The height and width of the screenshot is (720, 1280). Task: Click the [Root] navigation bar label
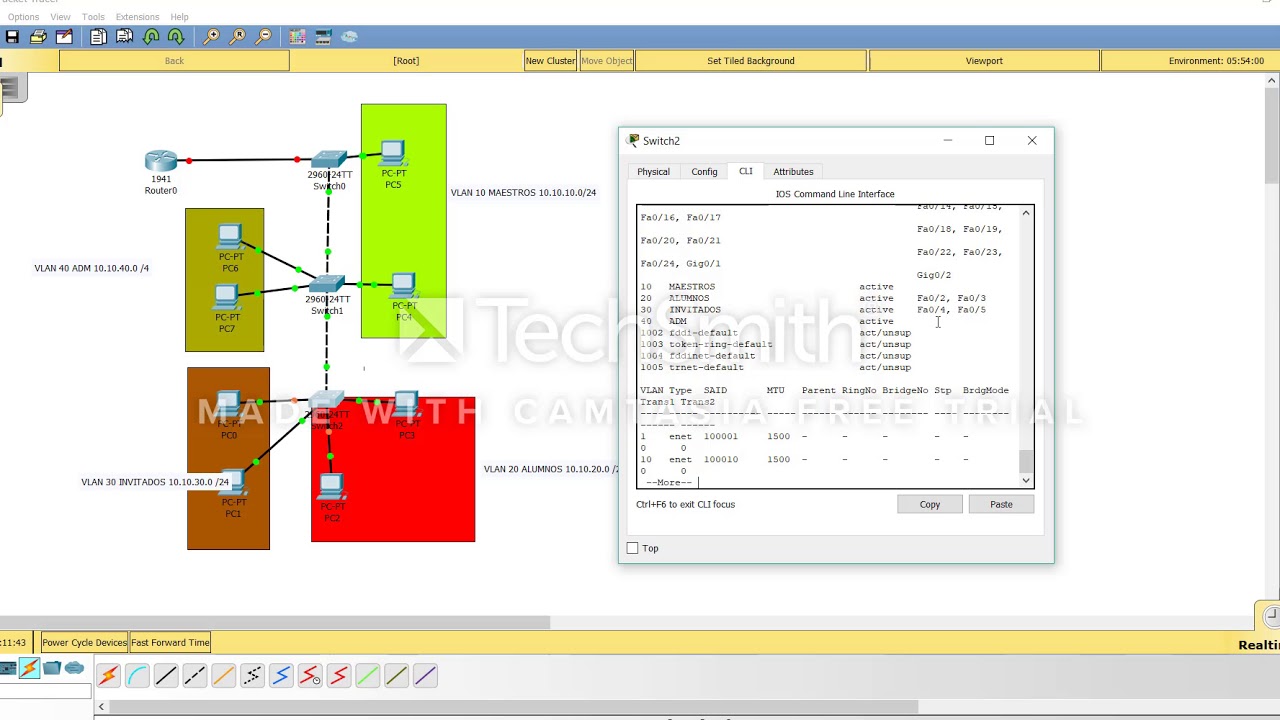[x=406, y=61]
